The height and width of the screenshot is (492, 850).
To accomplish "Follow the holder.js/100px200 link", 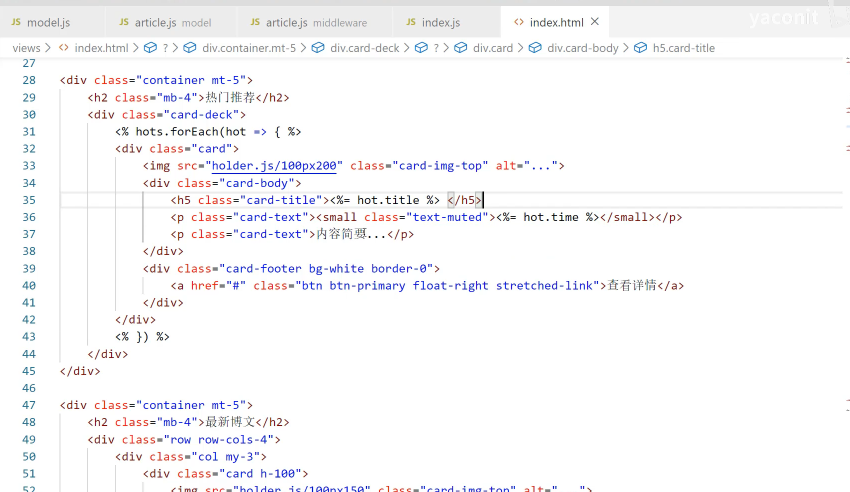I will (x=274, y=166).
